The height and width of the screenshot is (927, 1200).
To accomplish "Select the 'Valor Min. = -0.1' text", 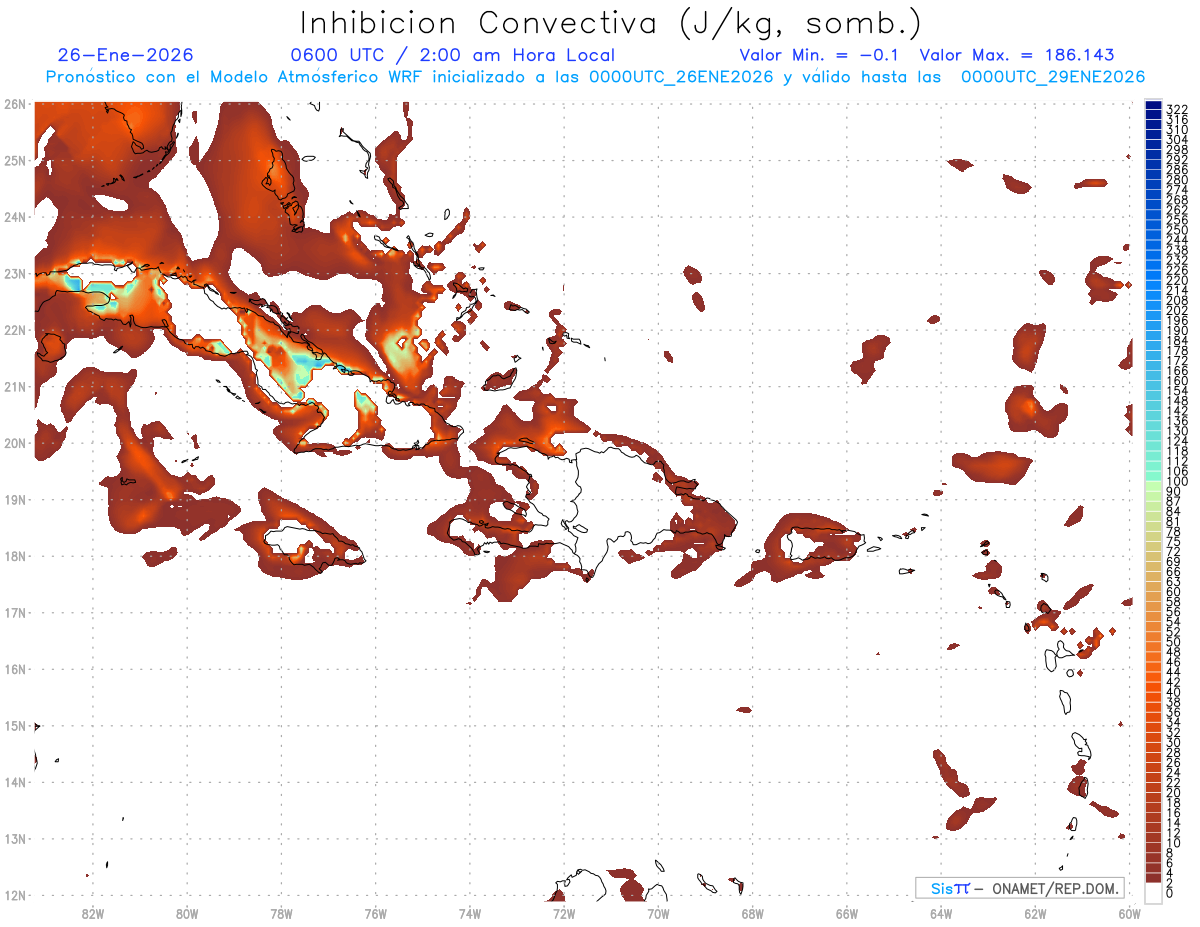I will coord(819,55).
